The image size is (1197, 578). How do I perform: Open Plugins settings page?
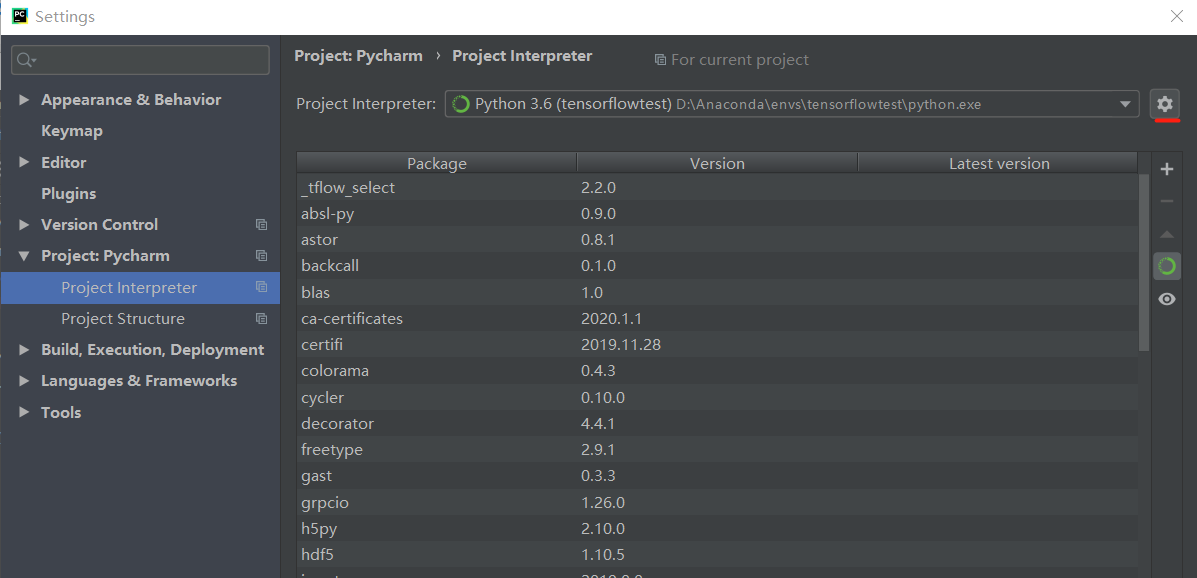tap(69, 194)
